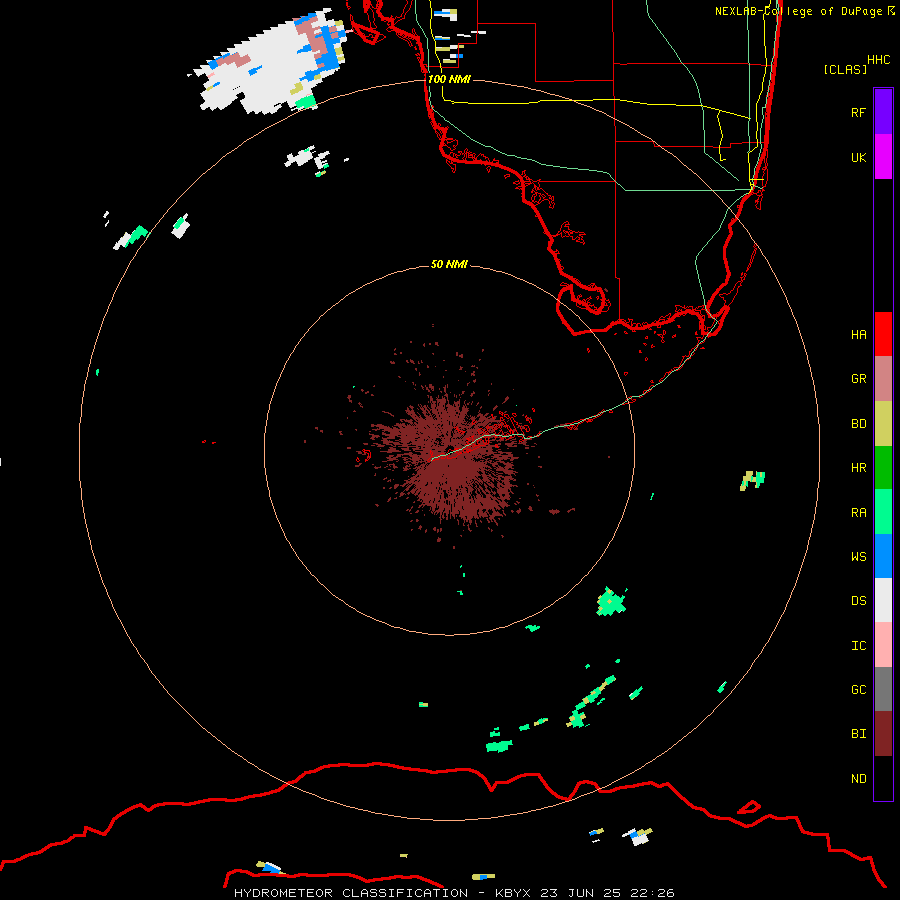The width and height of the screenshot is (900, 900).
Task: Click the 'HA' legend label
Action: [x=858, y=334]
